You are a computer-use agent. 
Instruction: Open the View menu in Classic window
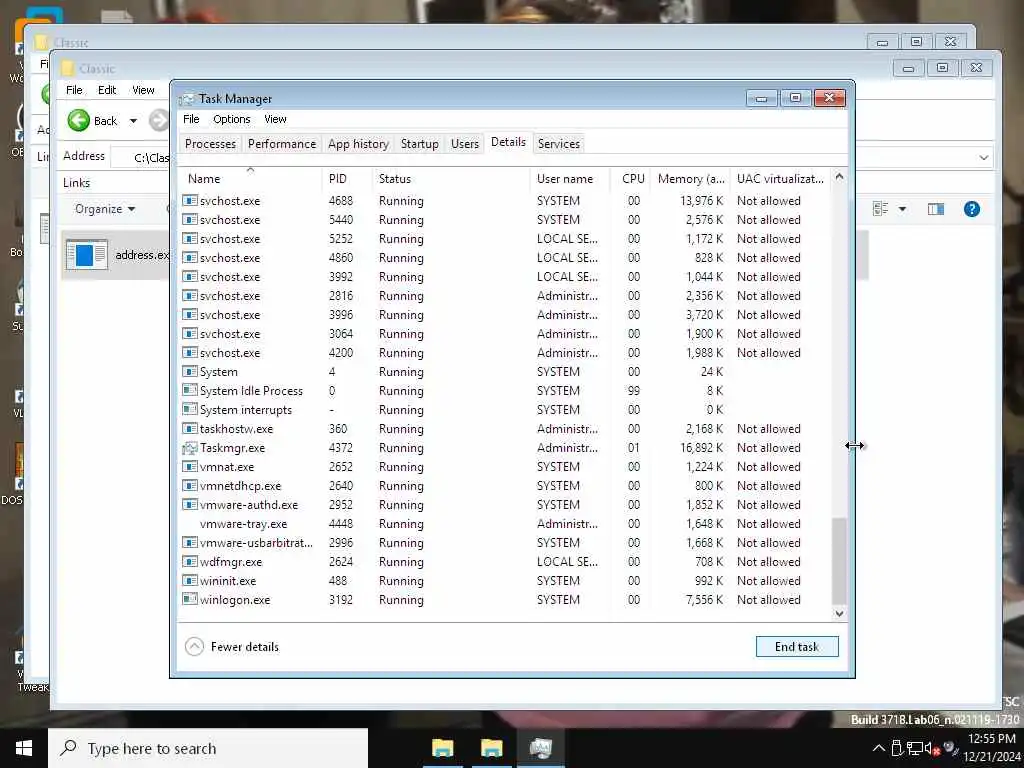click(143, 90)
